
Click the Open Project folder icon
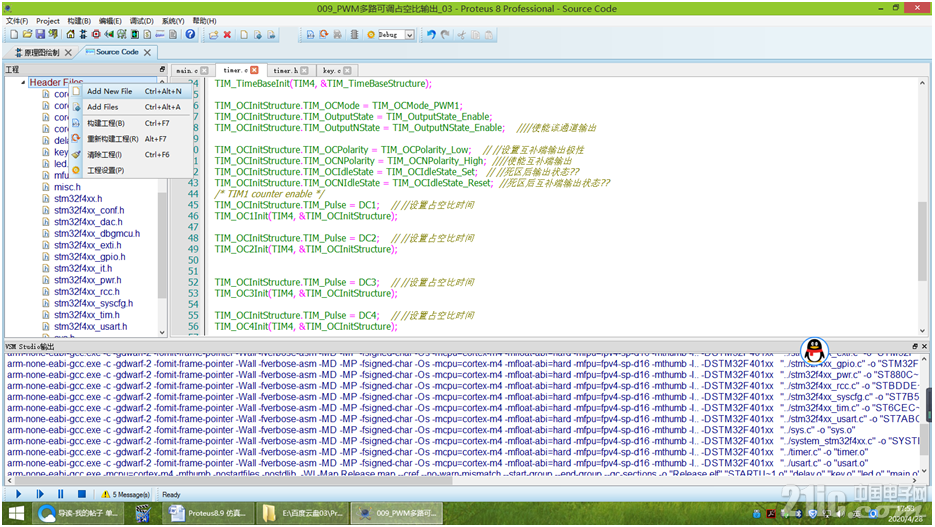pos(27,35)
